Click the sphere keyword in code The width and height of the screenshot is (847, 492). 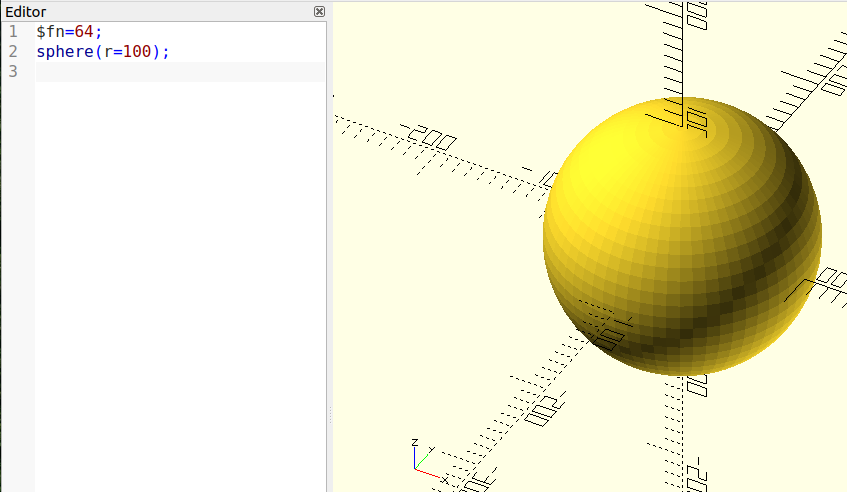click(x=65, y=51)
